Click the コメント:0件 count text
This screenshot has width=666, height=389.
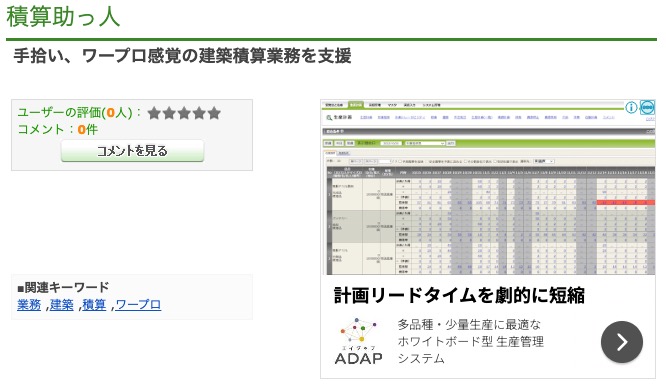57,129
